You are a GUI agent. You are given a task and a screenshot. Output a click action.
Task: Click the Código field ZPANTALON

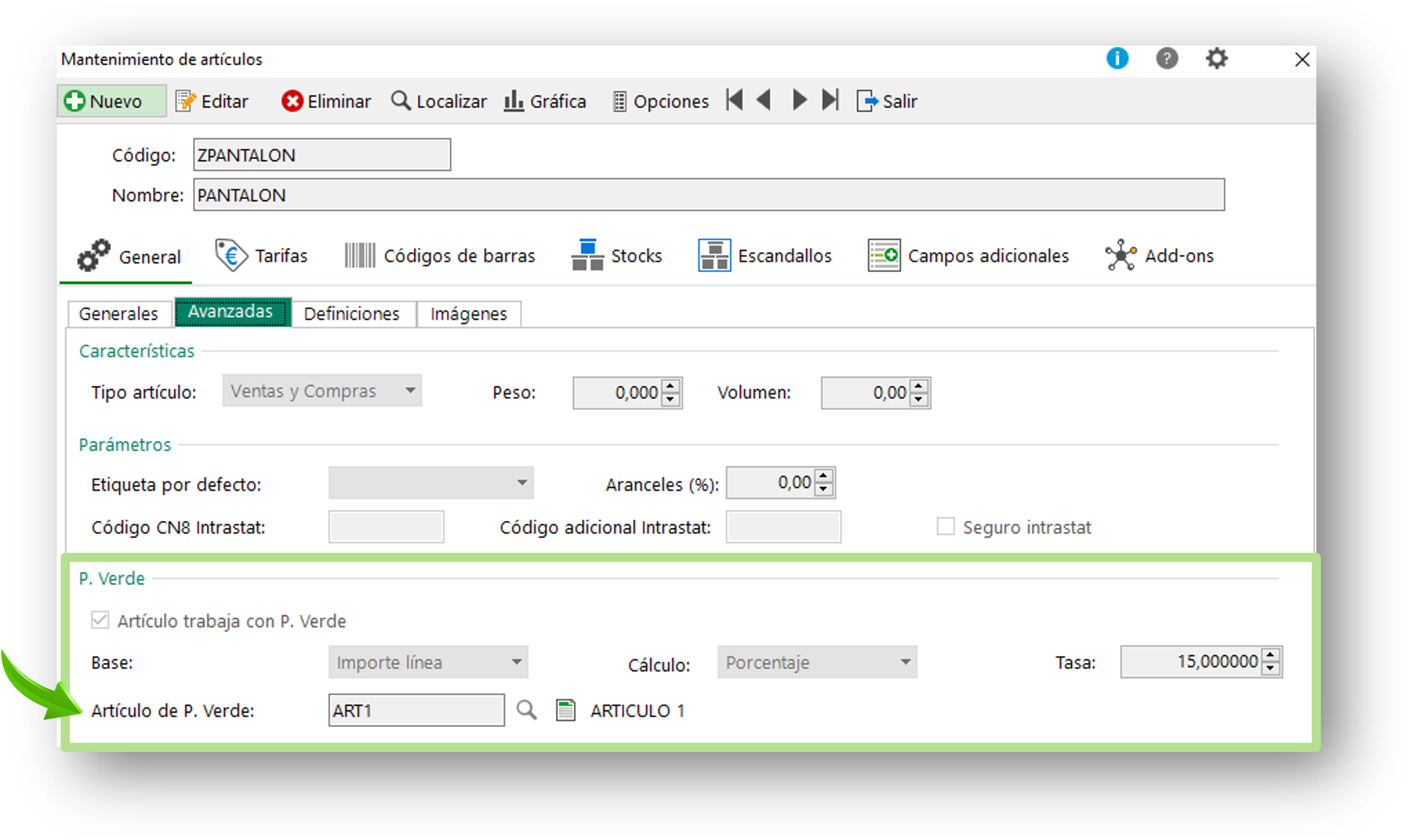point(322,155)
